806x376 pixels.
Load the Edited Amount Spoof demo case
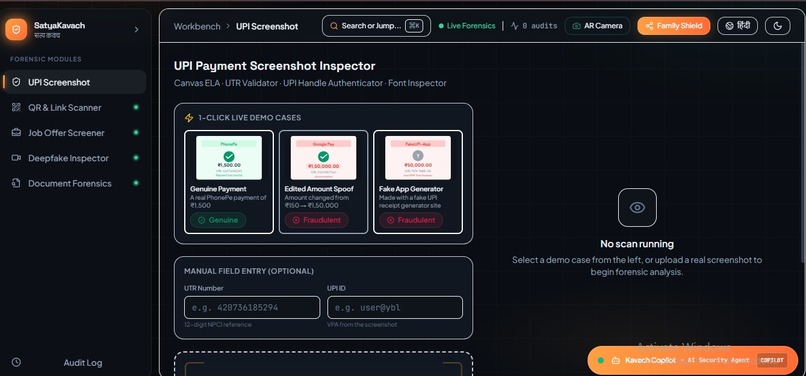323,182
